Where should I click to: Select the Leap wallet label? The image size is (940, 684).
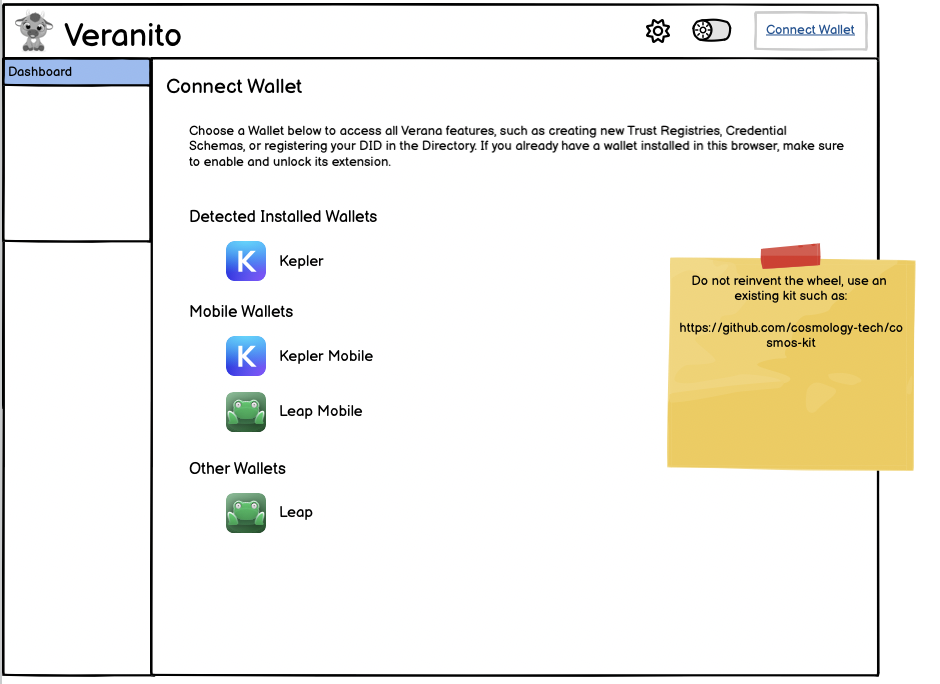296,513
